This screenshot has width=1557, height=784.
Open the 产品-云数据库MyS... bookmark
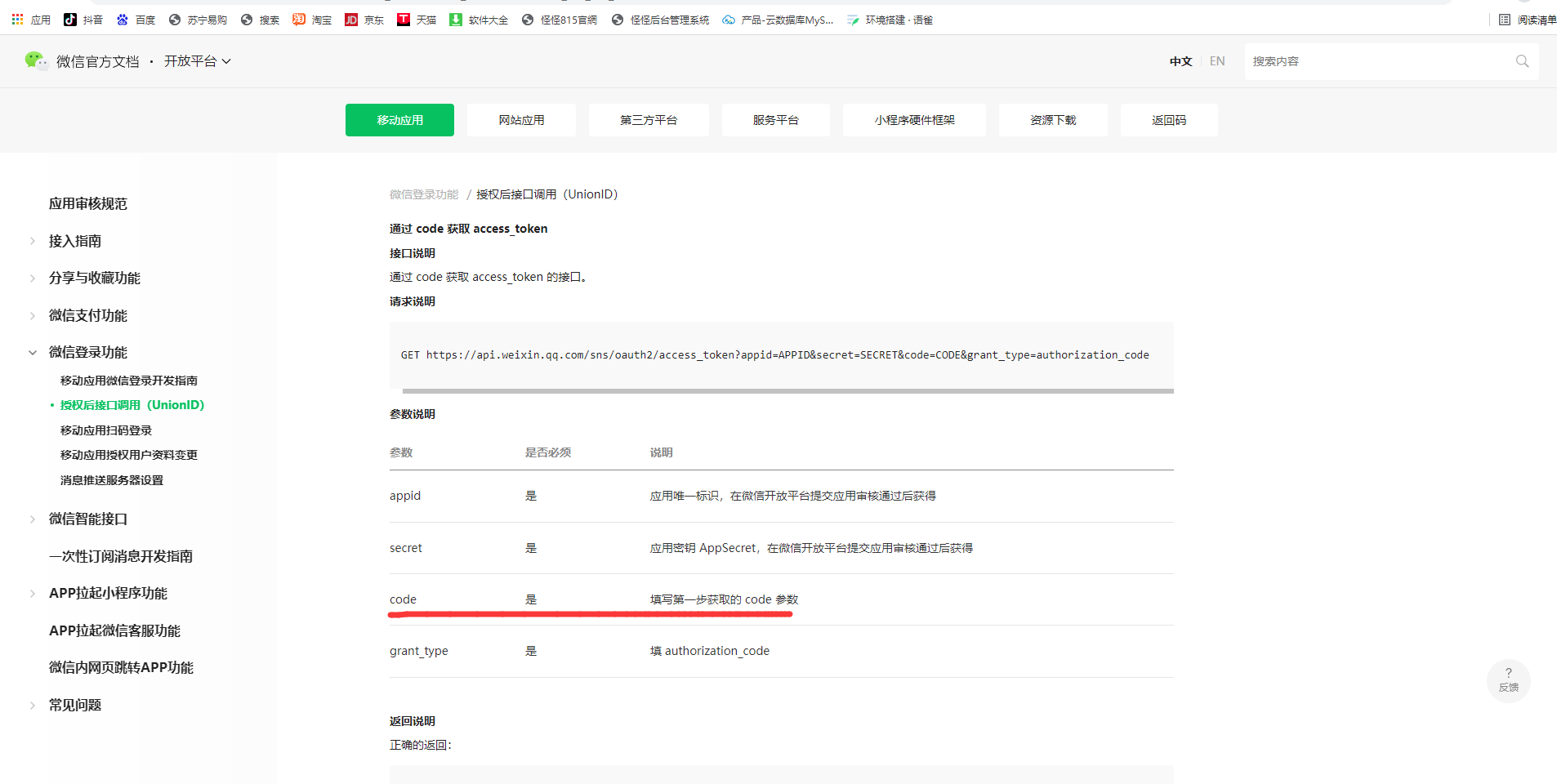coord(778,20)
